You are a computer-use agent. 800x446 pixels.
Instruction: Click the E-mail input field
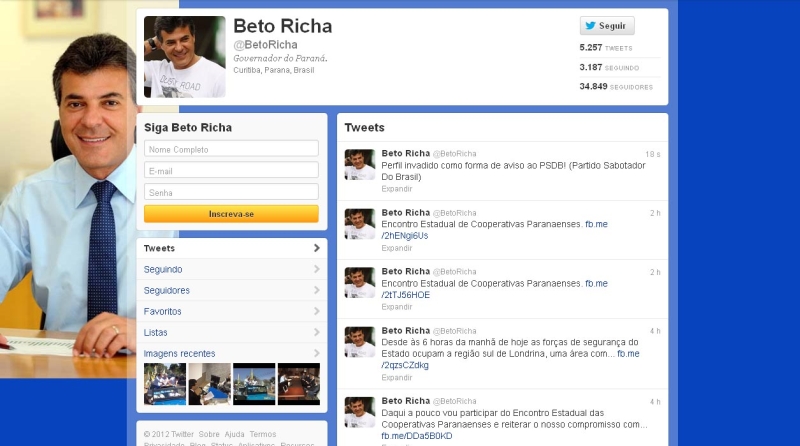pos(231,170)
